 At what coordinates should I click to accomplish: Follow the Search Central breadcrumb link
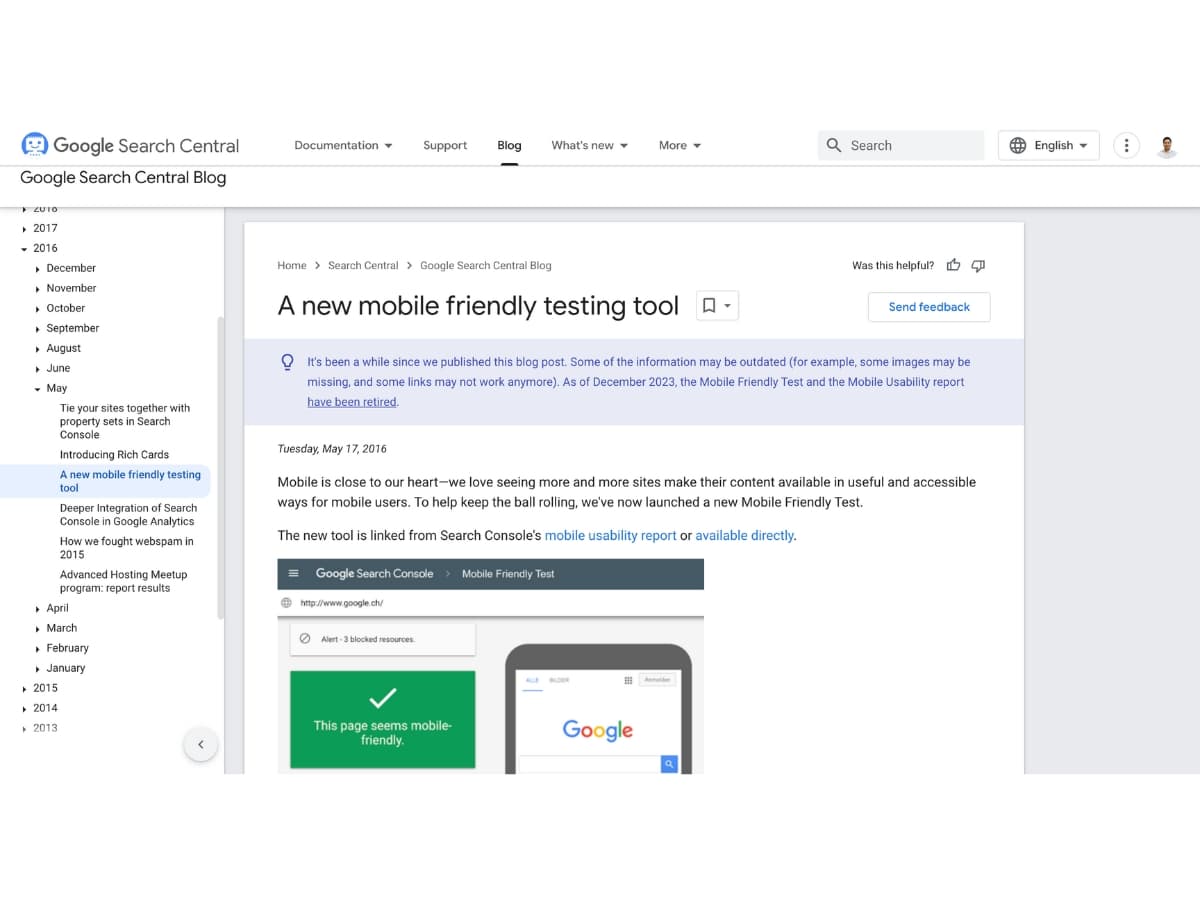pos(363,265)
